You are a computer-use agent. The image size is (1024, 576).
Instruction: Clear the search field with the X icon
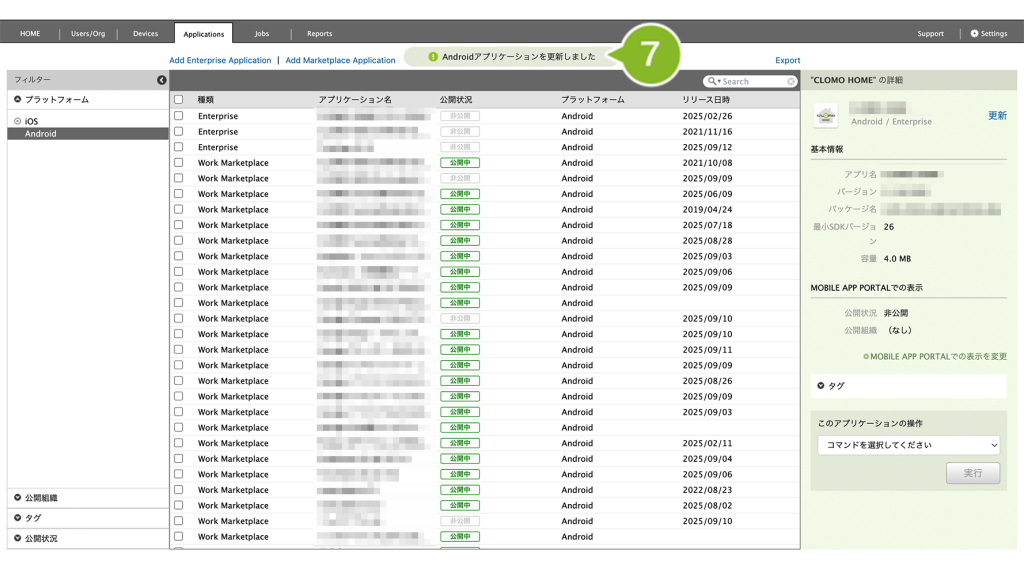pos(791,82)
